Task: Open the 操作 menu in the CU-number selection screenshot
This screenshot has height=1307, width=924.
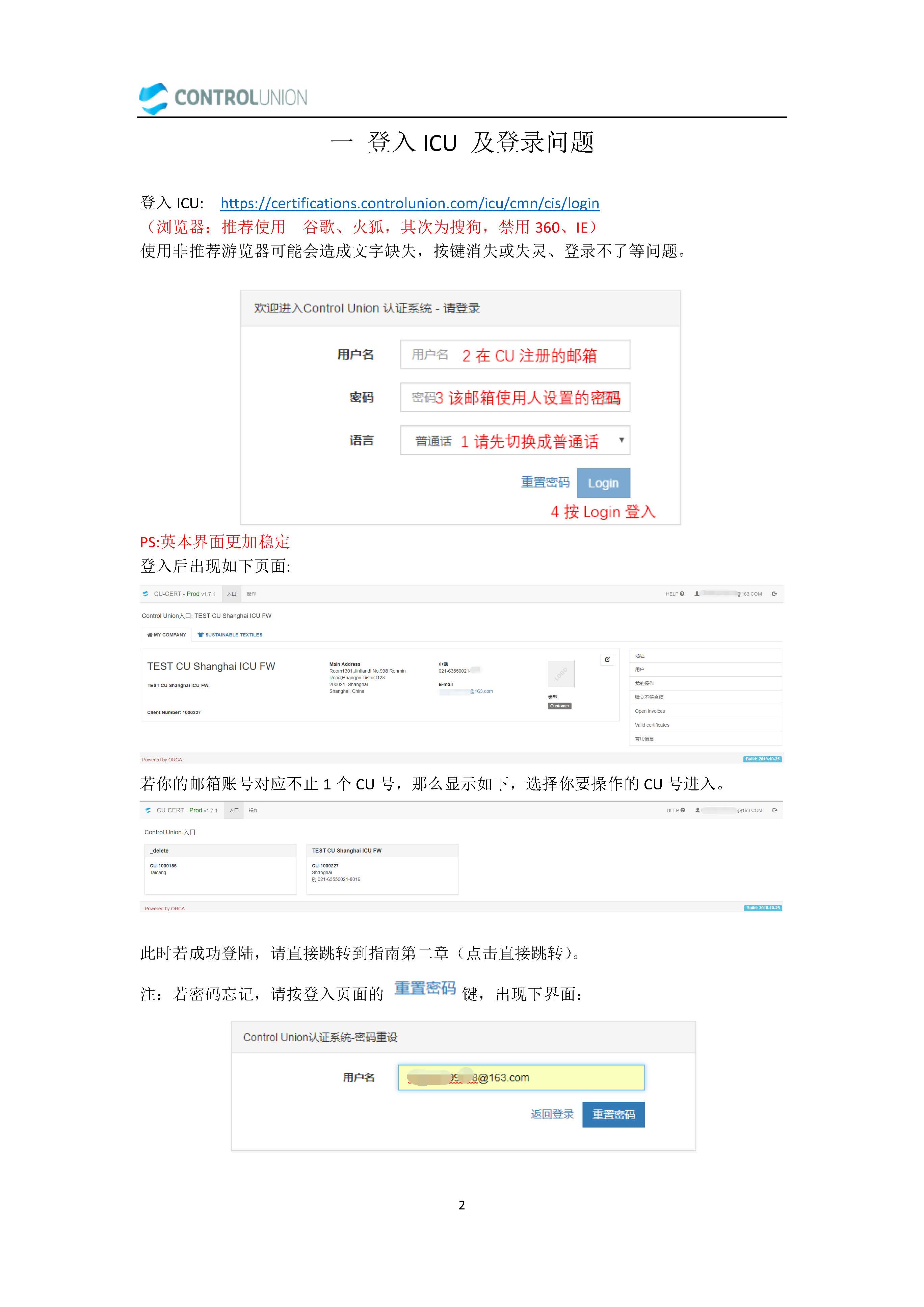Action: 253,810
